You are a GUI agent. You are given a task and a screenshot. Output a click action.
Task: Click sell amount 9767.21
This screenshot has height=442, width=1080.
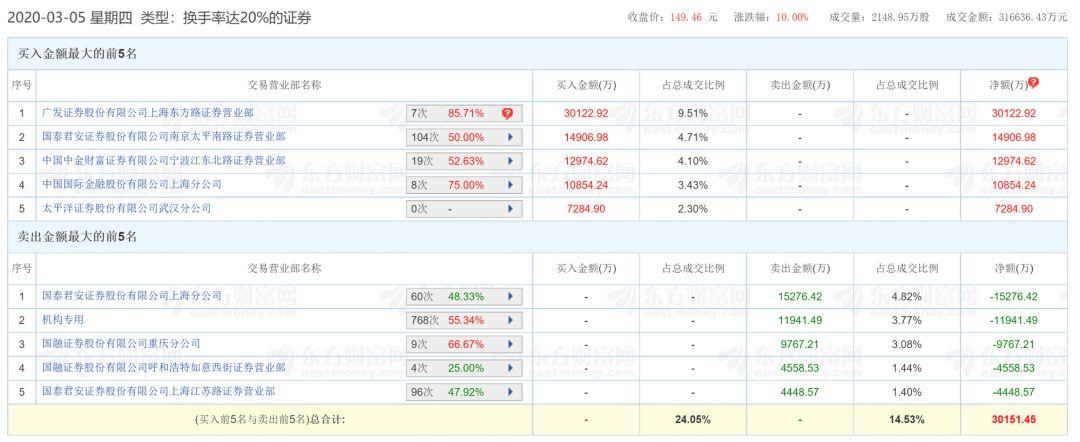[x=800, y=344]
